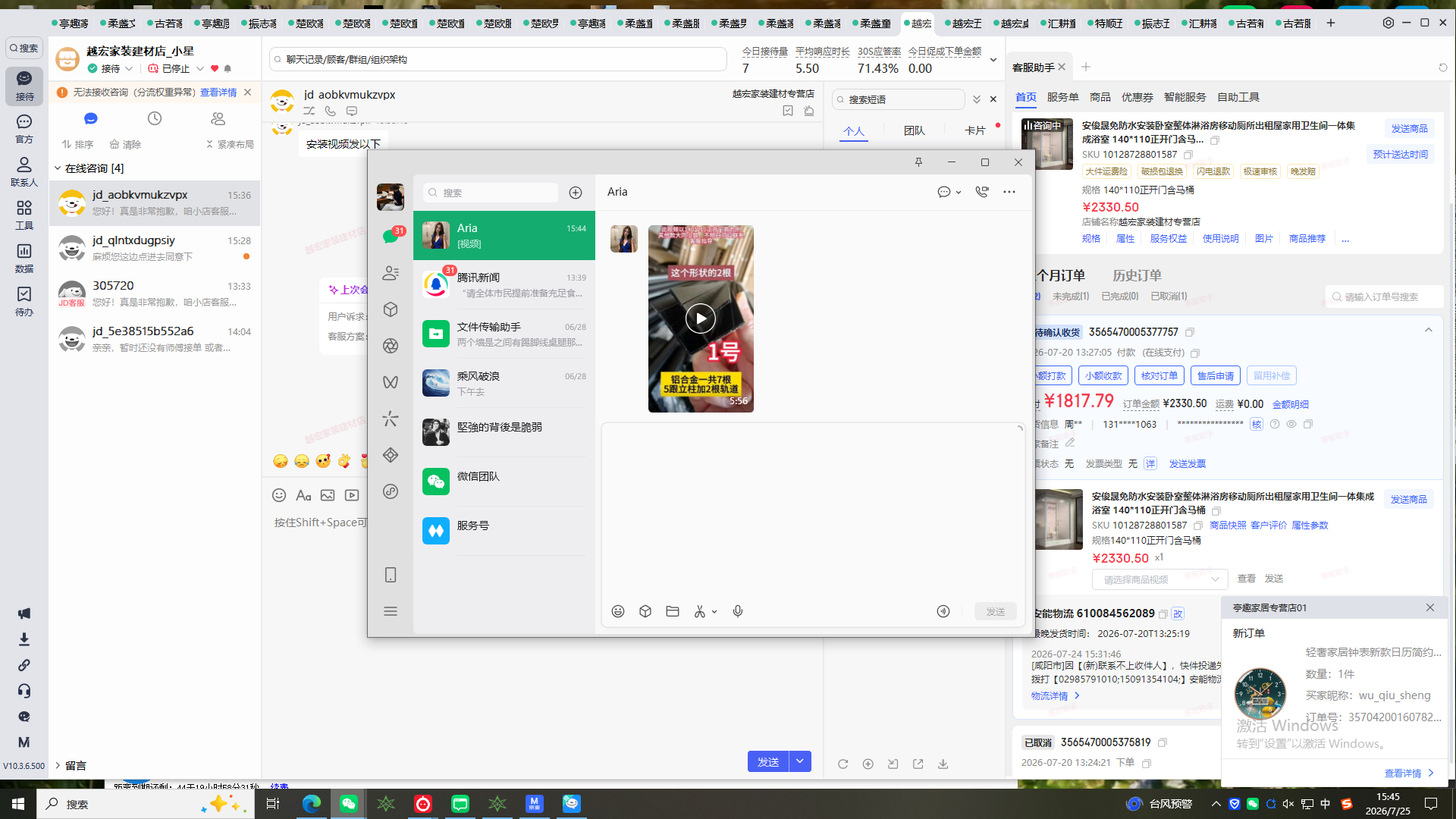Click WeChat microphone voice input icon

pyautogui.click(x=738, y=611)
